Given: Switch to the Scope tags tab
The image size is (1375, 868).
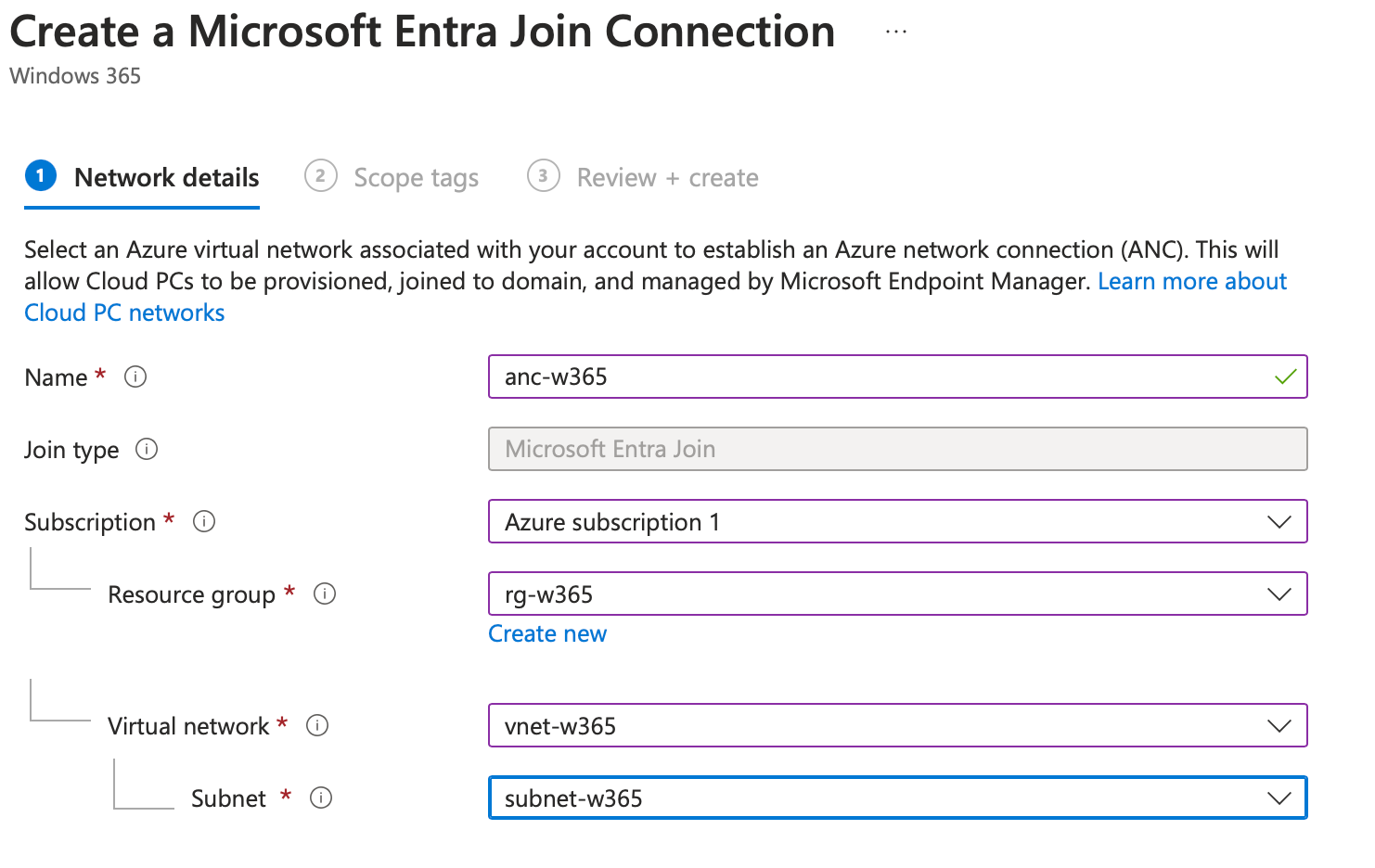Looking at the screenshot, I should click(x=416, y=178).
